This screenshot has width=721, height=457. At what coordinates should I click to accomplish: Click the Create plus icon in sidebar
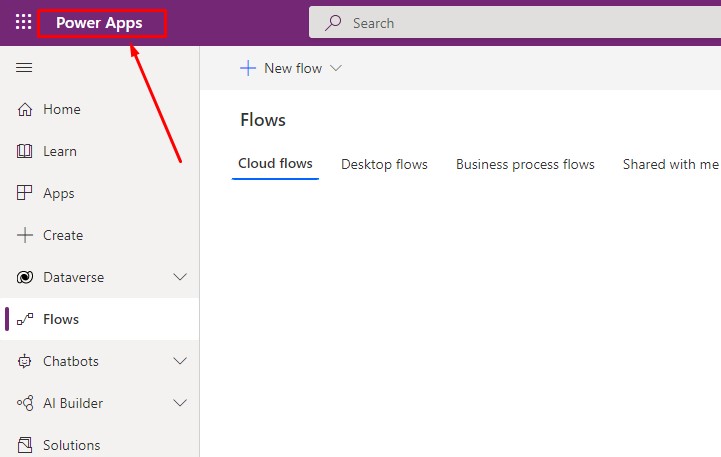click(x=25, y=235)
